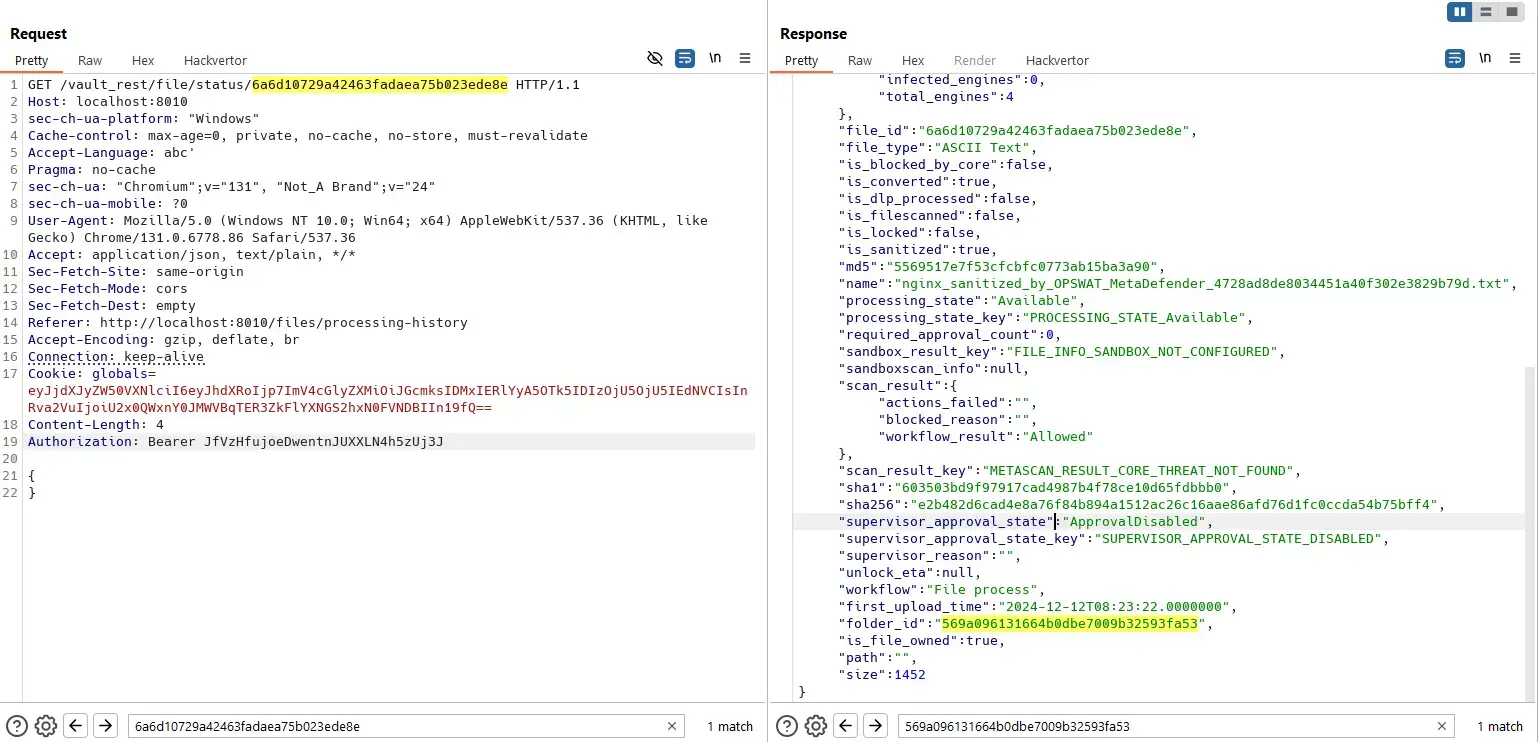Click the "total_engines":4 line

click(x=946, y=97)
